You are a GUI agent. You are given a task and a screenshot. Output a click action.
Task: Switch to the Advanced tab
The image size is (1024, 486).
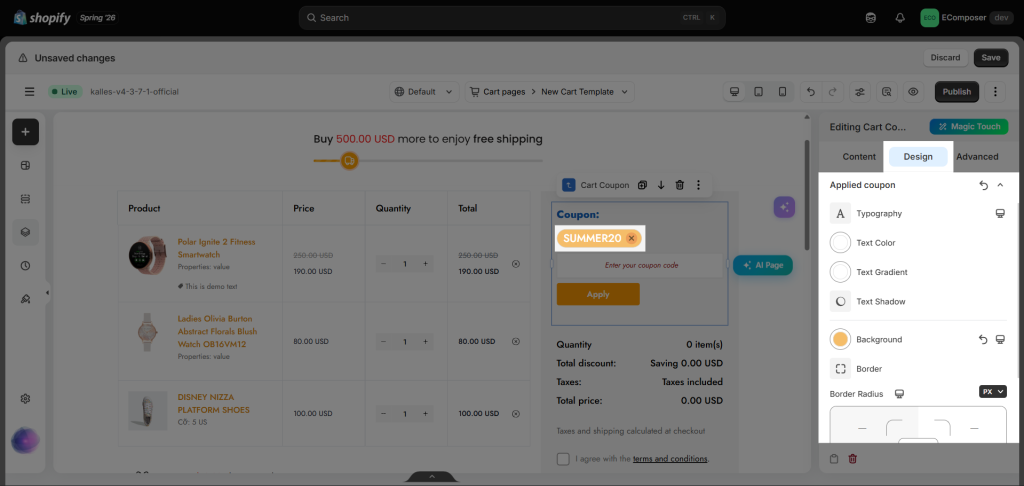pyautogui.click(x=977, y=157)
